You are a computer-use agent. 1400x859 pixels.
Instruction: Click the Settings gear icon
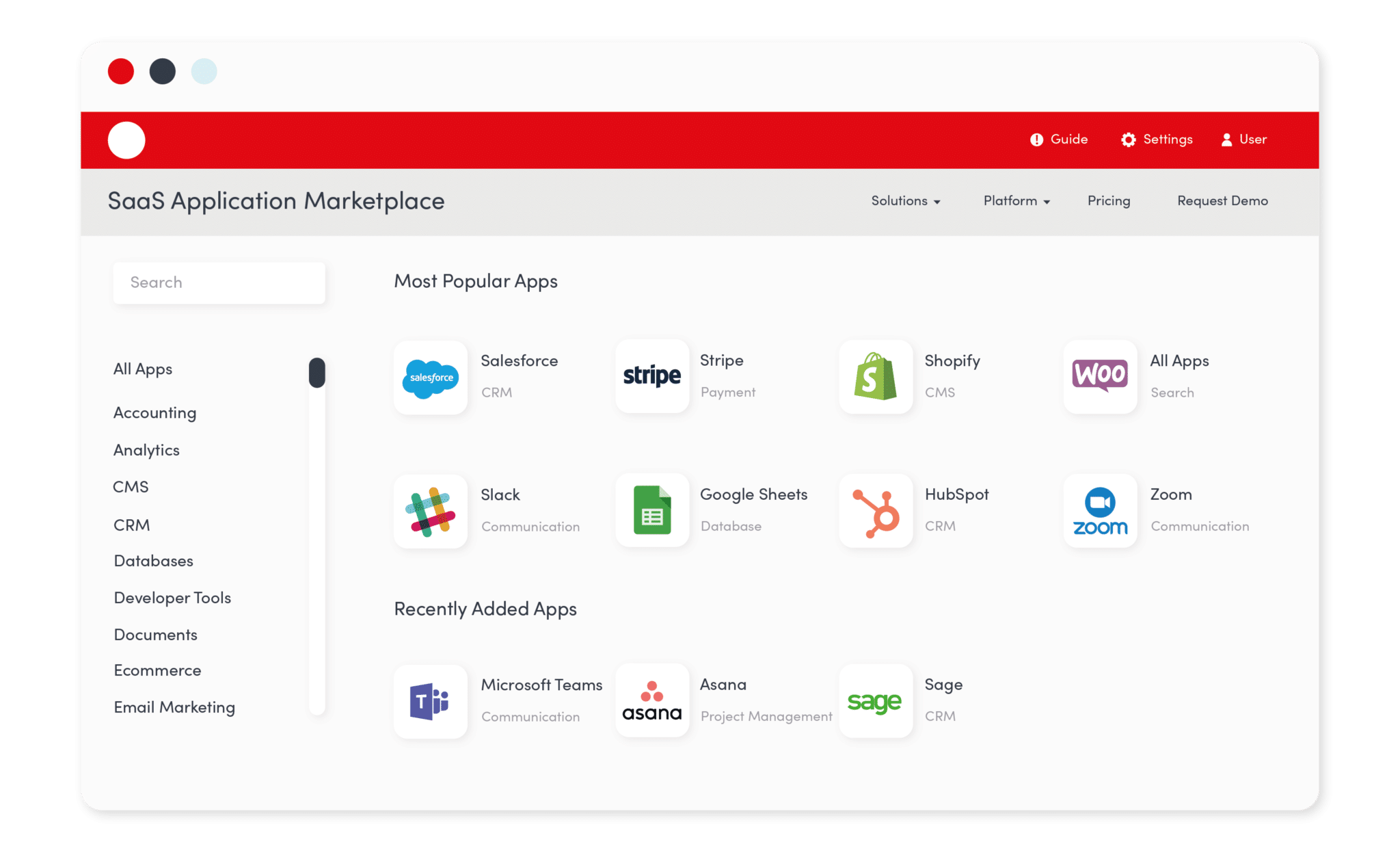1128,140
